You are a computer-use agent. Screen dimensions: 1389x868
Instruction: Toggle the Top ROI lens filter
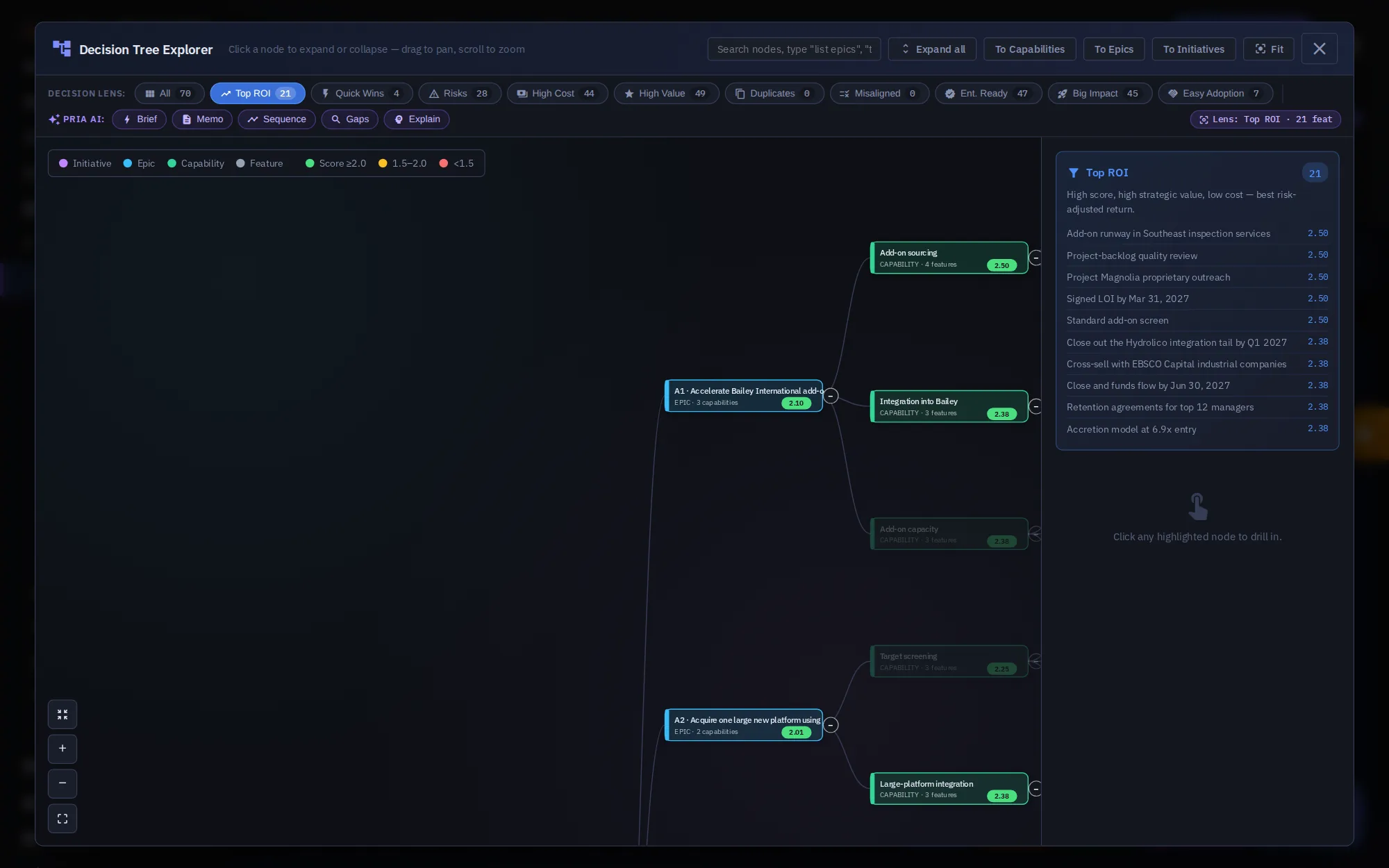pyautogui.click(x=258, y=94)
